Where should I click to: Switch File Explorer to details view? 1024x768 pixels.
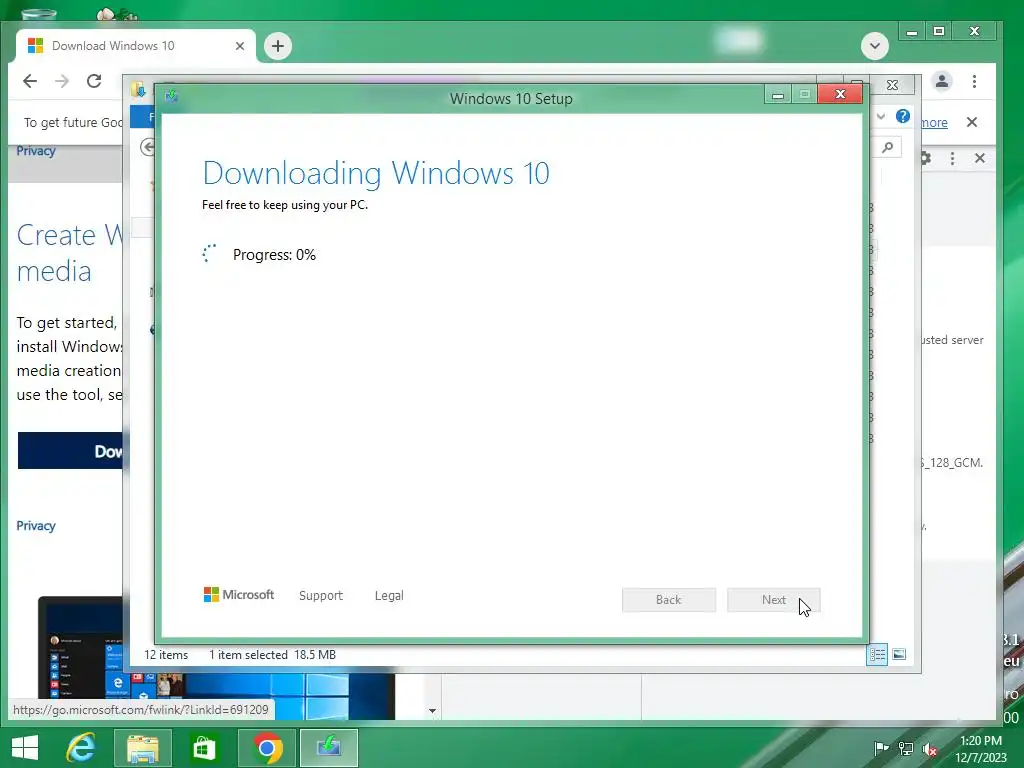click(x=876, y=654)
